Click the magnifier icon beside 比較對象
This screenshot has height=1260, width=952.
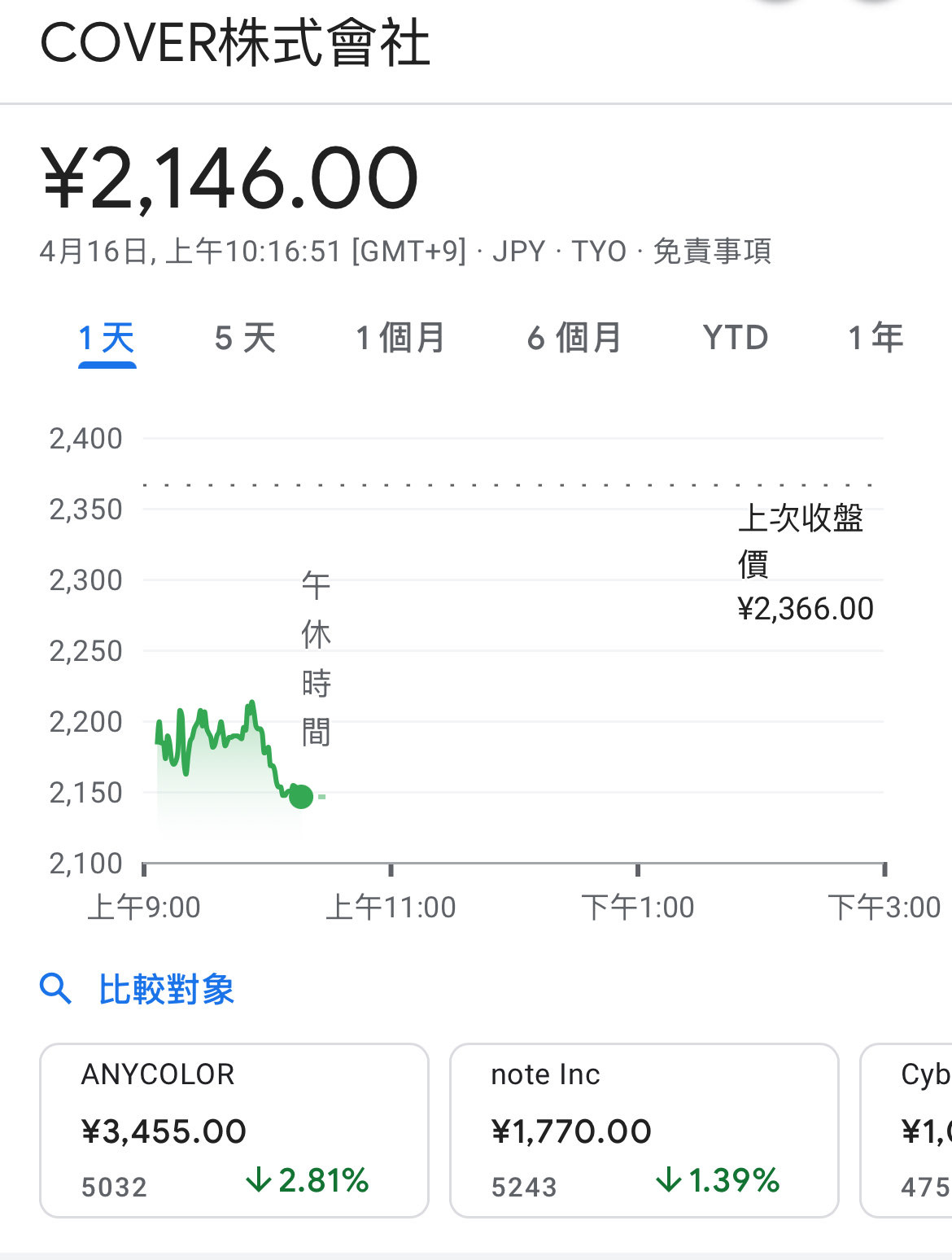55,989
